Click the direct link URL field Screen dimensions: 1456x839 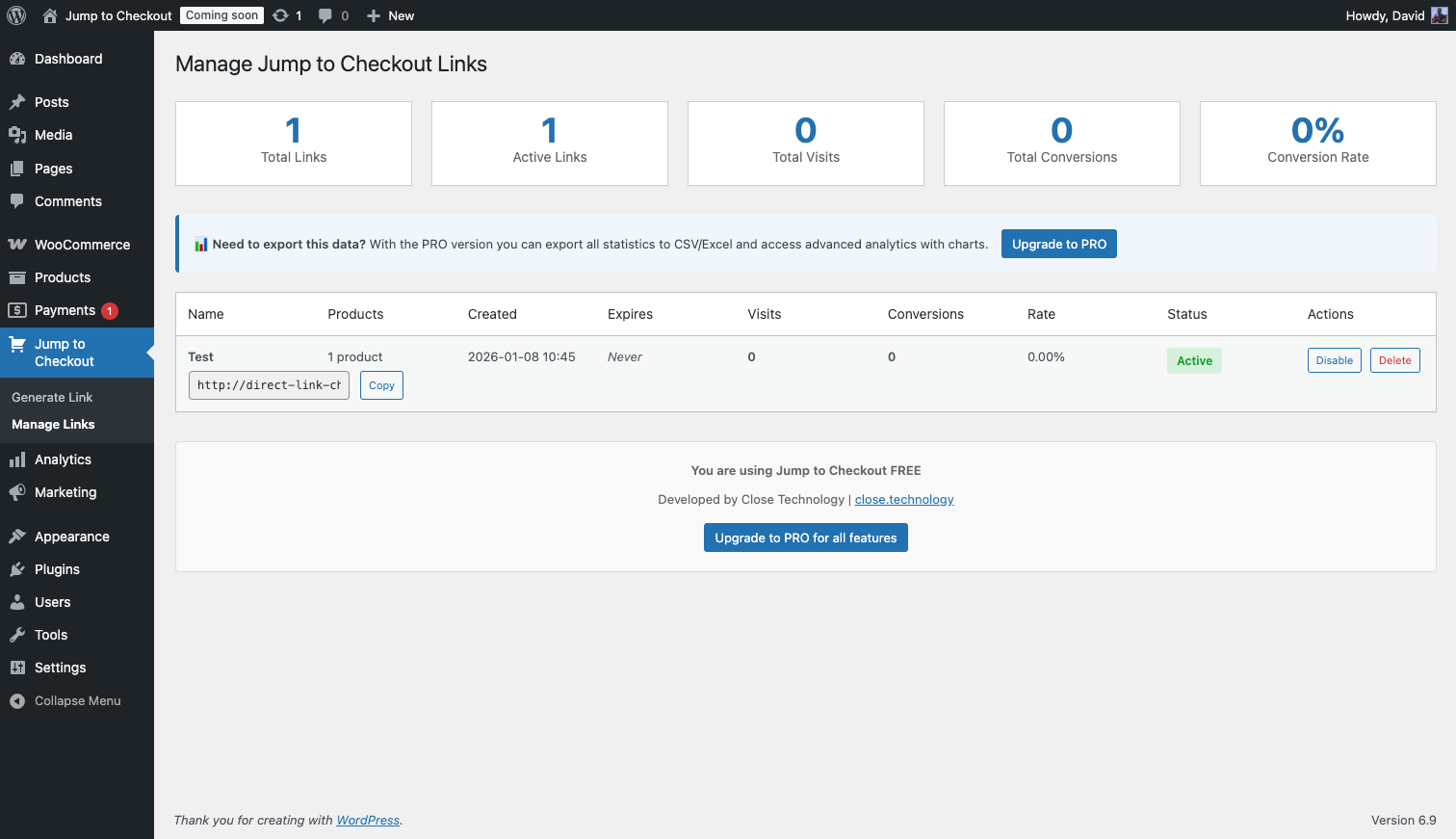(x=269, y=385)
